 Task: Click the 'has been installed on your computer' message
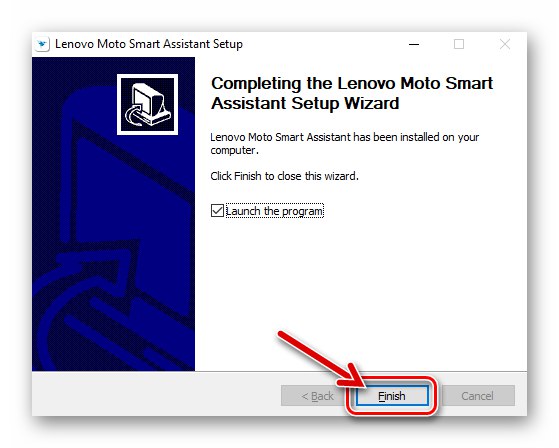pos(345,144)
